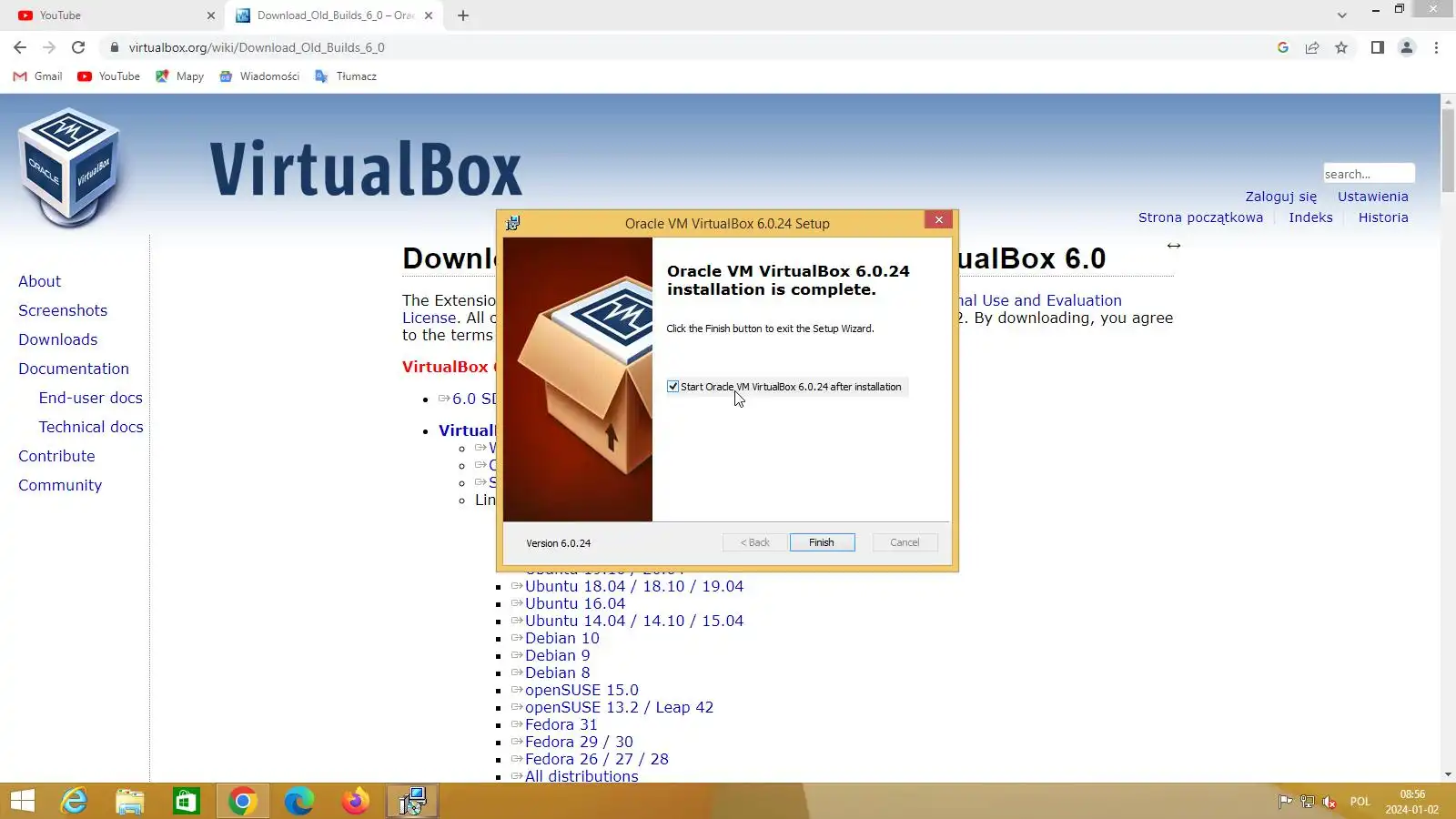The width and height of the screenshot is (1456, 819).
Task: Click the Google icon in address bar
Action: [1283, 47]
